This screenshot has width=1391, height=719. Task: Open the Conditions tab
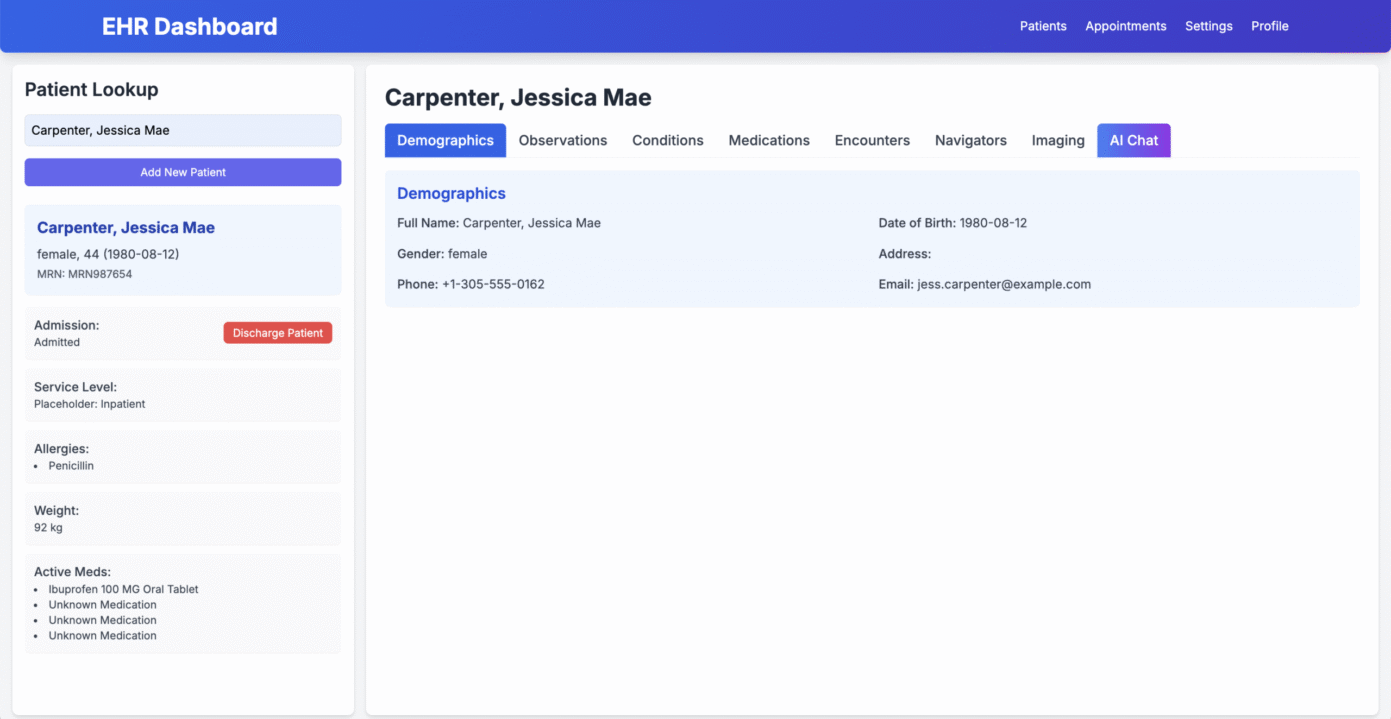click(x=668, y=140)
